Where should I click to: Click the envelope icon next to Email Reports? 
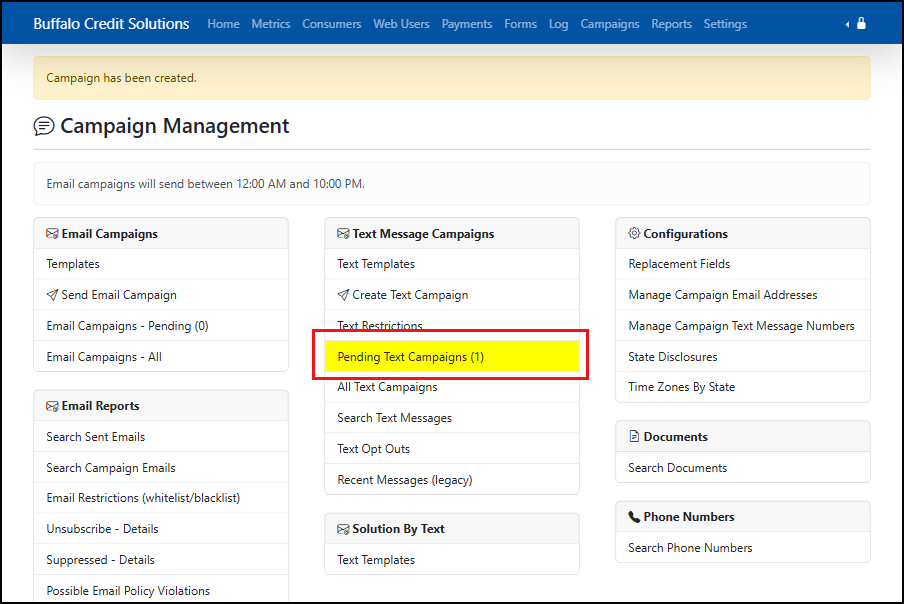[x=52, y=406]
